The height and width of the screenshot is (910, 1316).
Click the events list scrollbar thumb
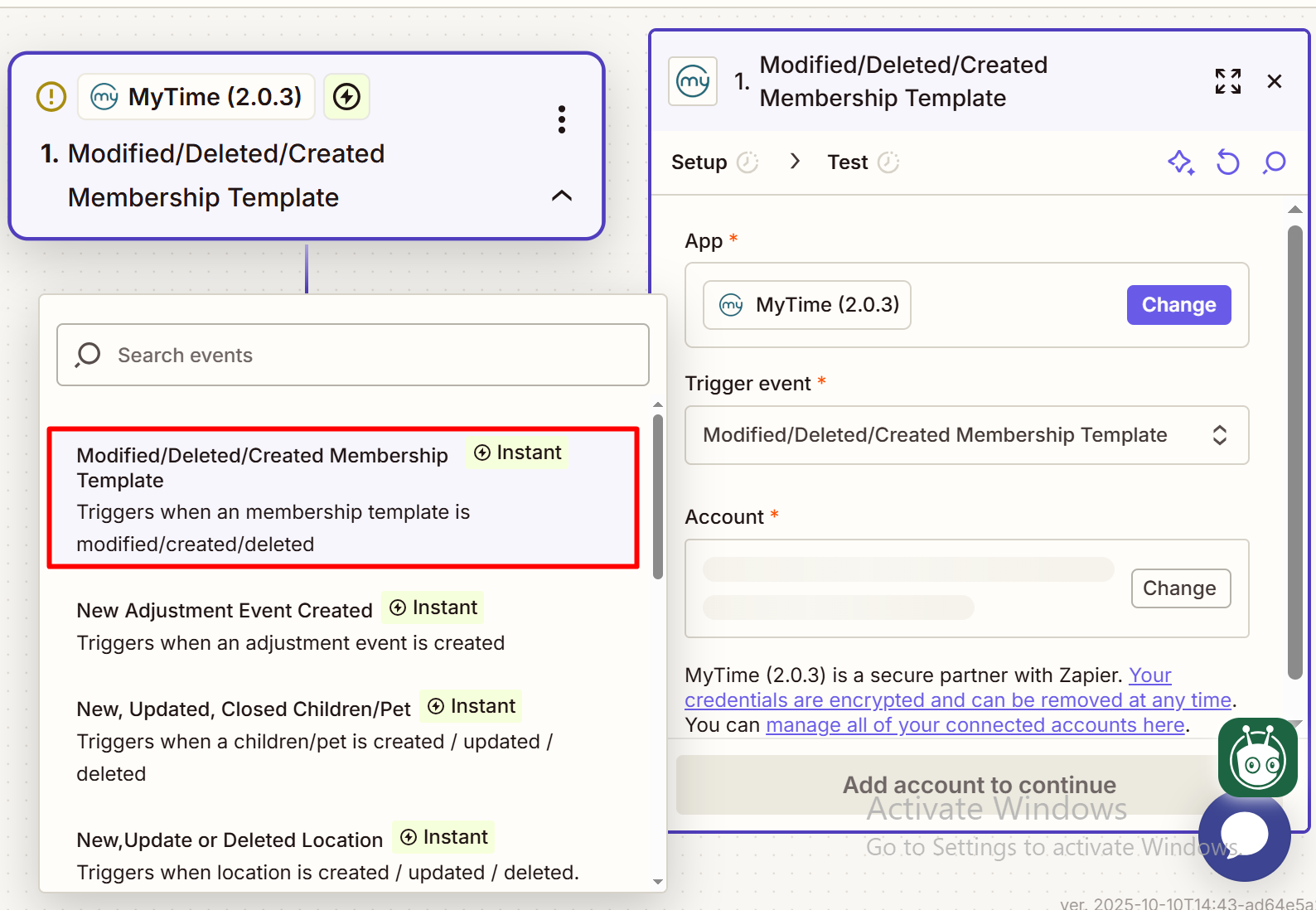658,496
